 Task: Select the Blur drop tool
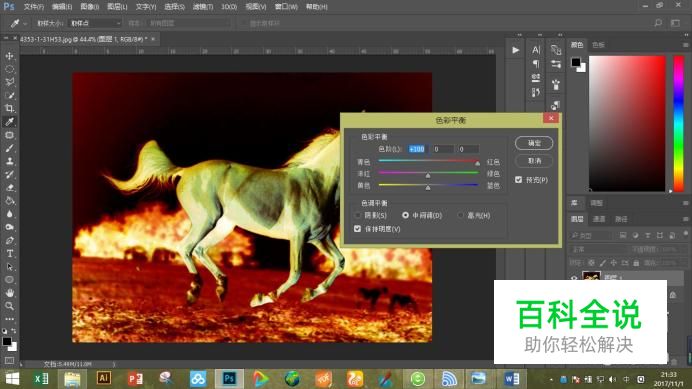click(x=9, y=214)
